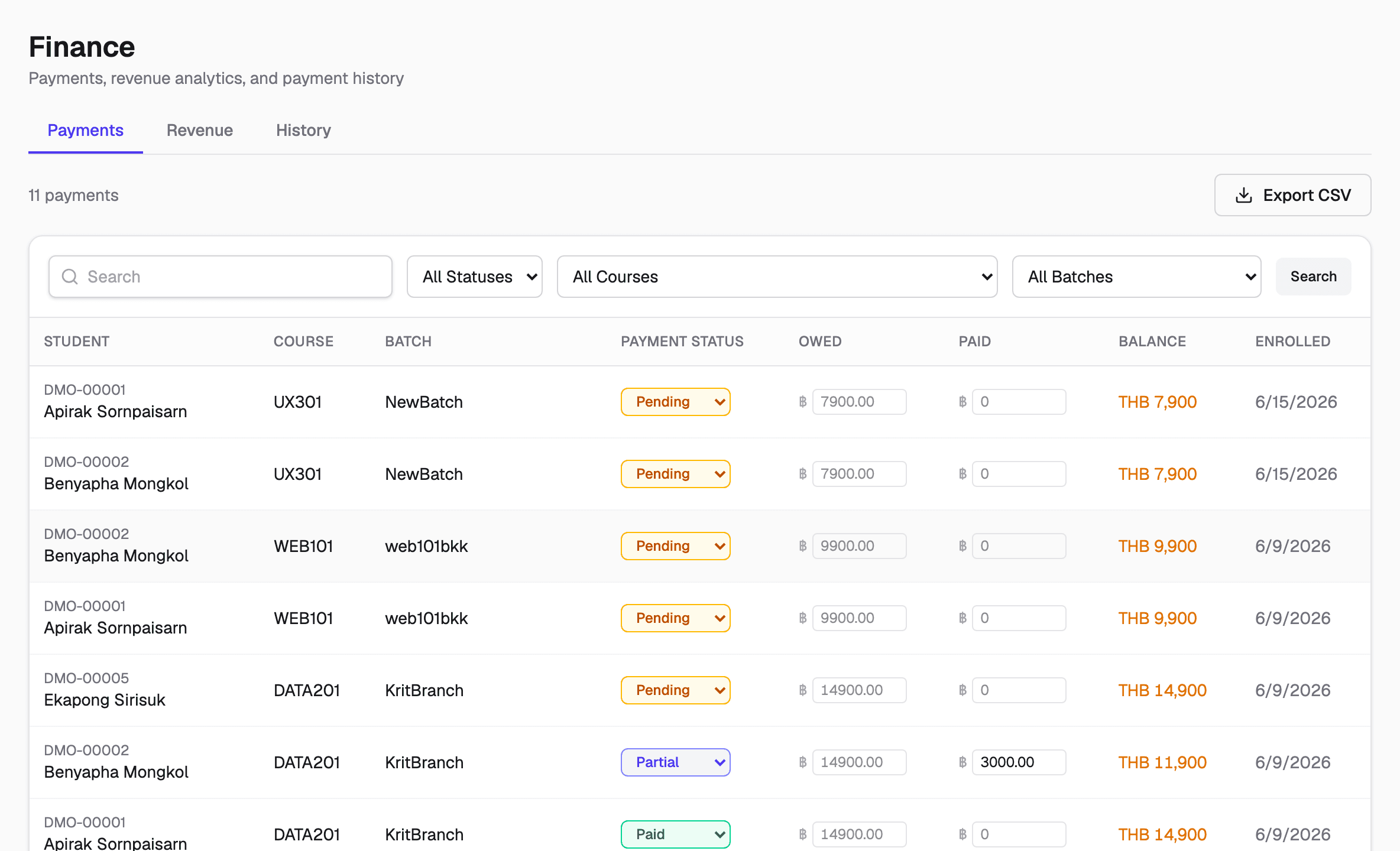
Task: Click student ID DMO-00005
Action: (x=86, y=678)
